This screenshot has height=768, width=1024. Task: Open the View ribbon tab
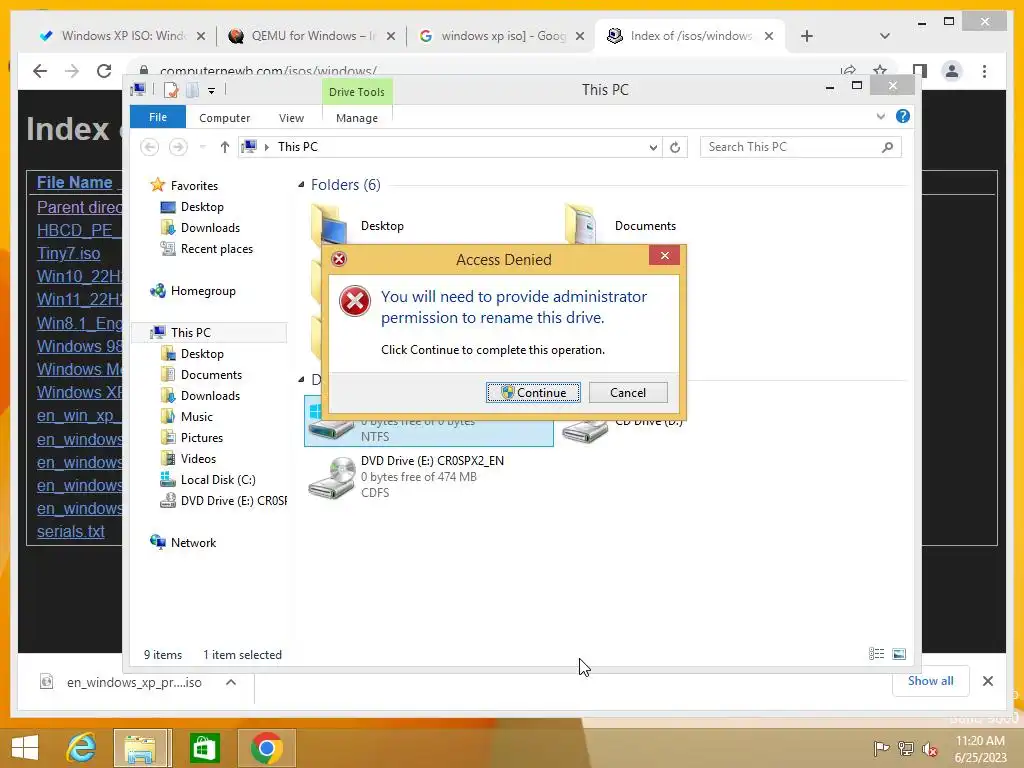coord(291,118)
